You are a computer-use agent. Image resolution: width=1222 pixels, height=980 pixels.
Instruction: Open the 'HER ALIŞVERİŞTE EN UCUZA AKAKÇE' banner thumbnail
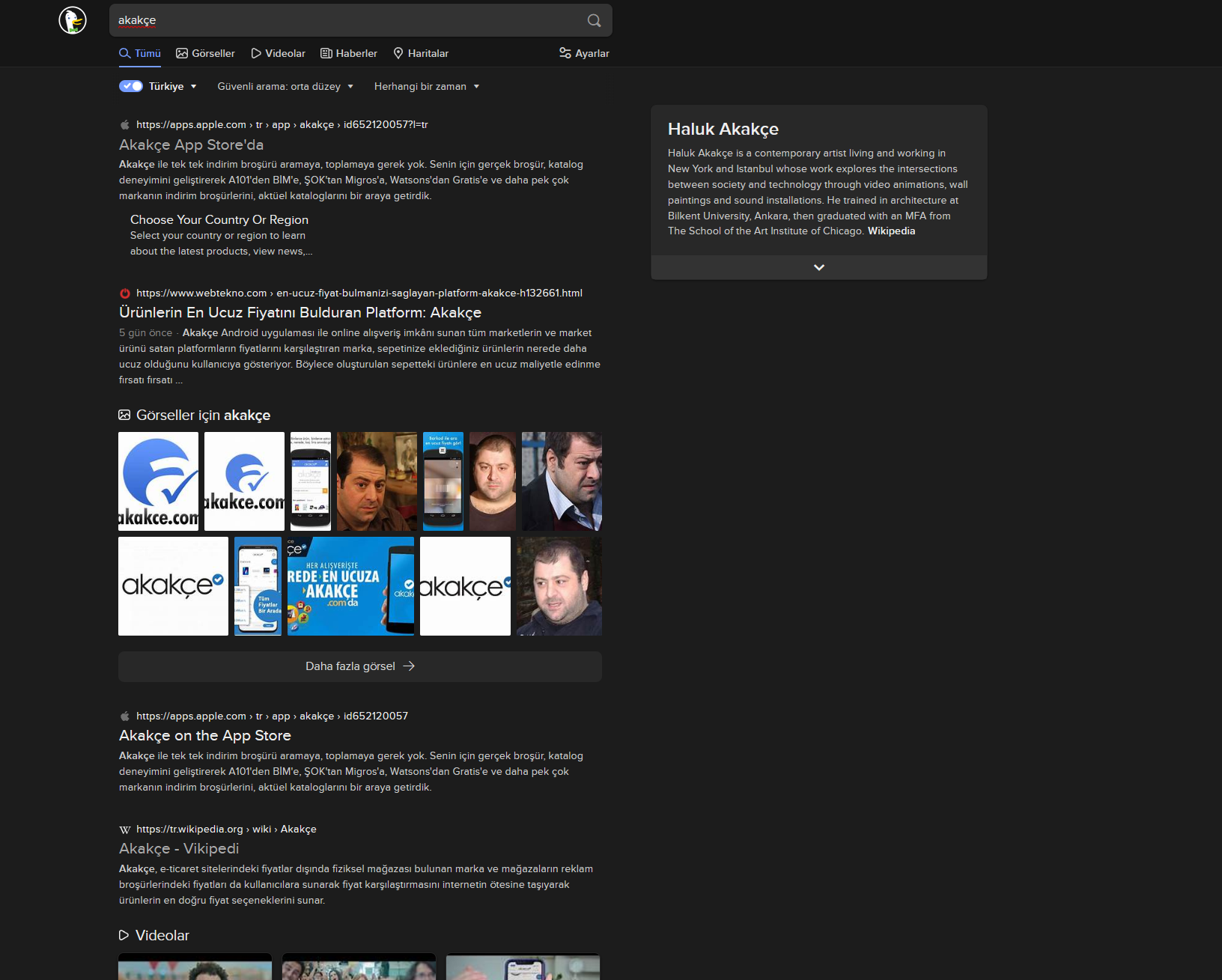click(x=350, y=586)
